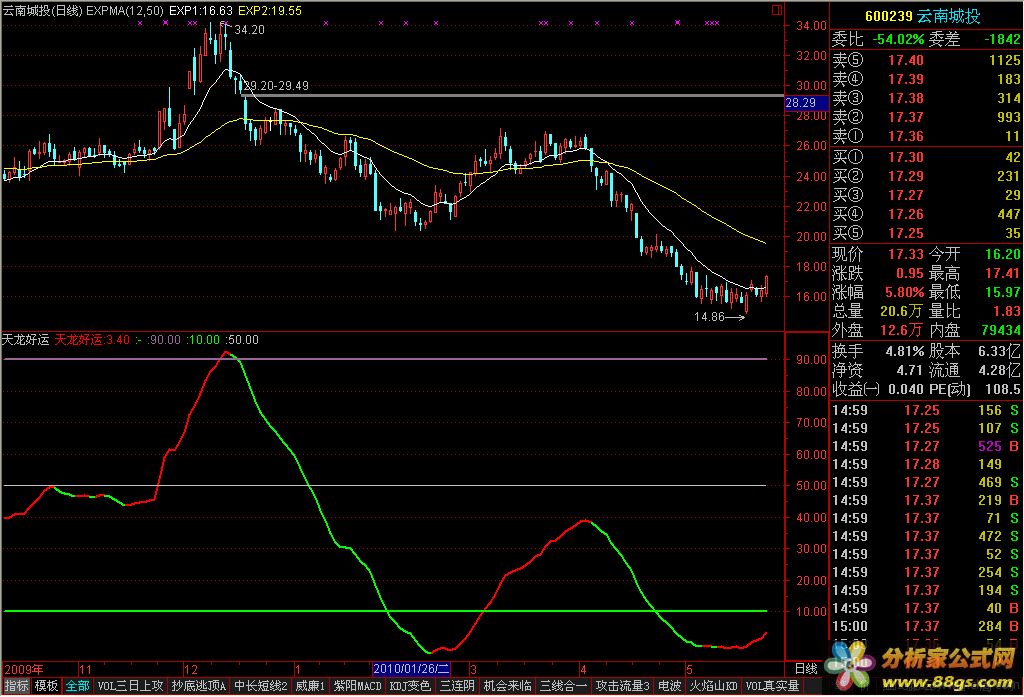Click the 委差 value -1842
This screenshot has height=697, width=1024.
pos(1002,39)
